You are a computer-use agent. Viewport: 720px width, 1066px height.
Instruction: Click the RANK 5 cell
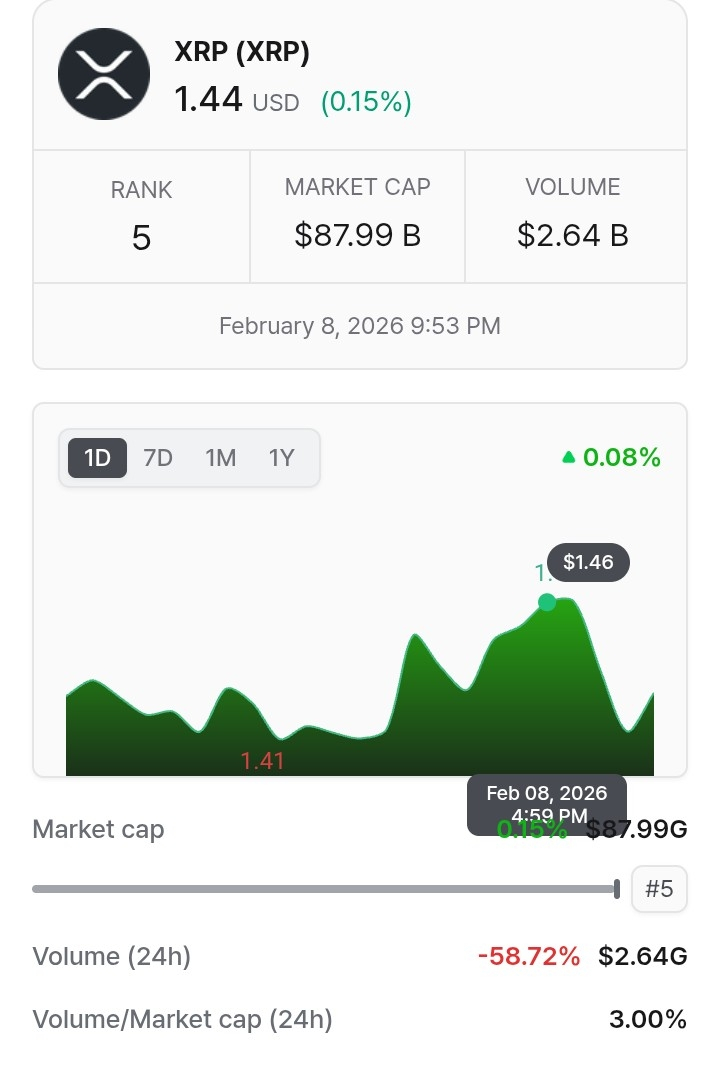[x=141, y=216]
